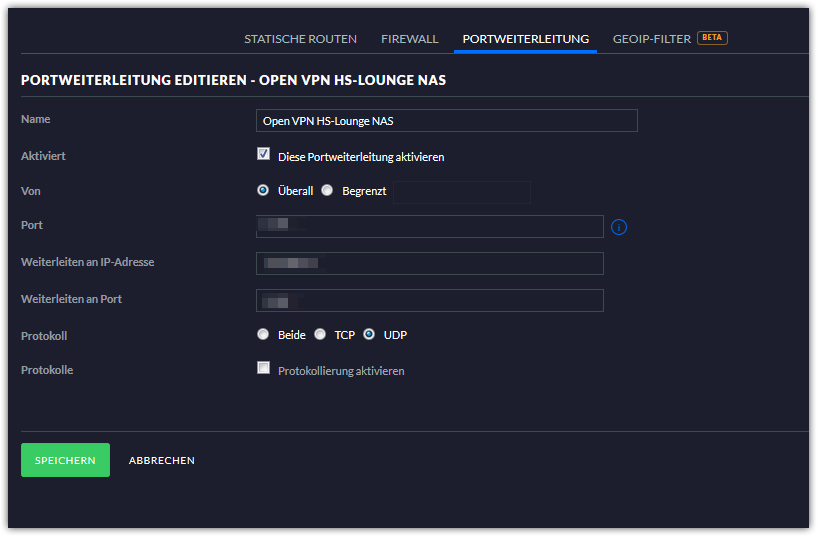Screen dimensions: 817x536
Task: Select the Portweiterleitung tab
Action: coord(526,39)
